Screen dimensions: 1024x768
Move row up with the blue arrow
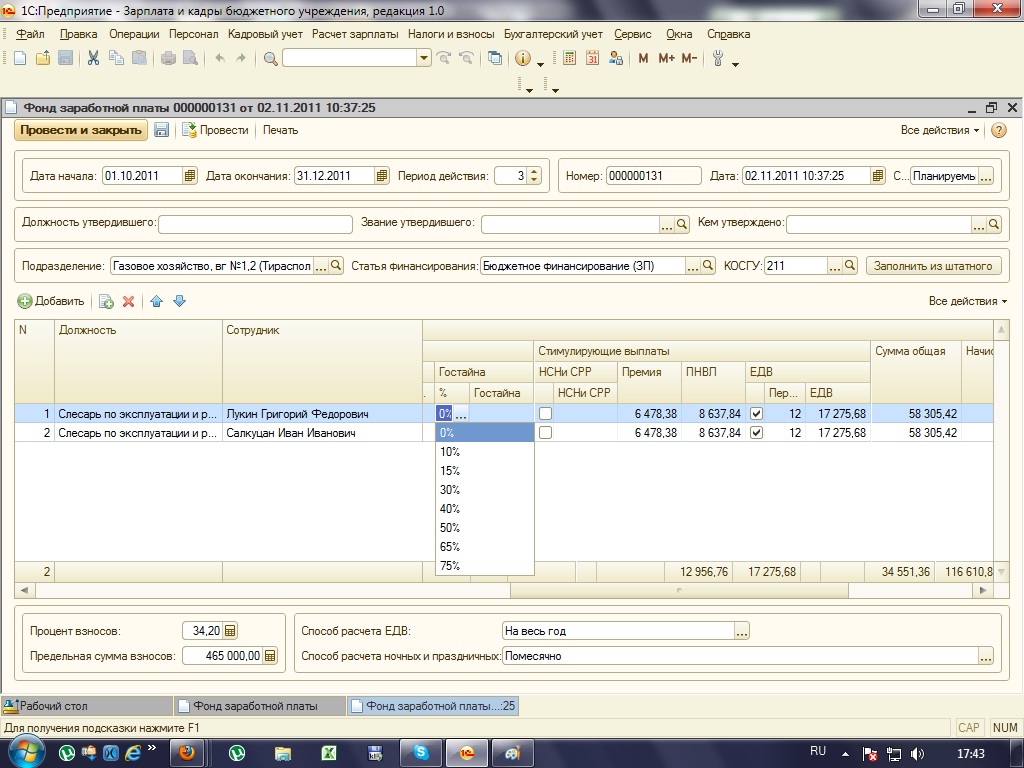pos(157,301)
